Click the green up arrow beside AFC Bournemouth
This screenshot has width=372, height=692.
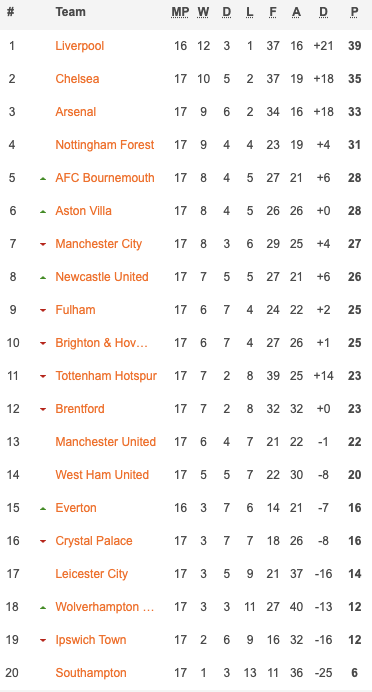click(43, 179)
